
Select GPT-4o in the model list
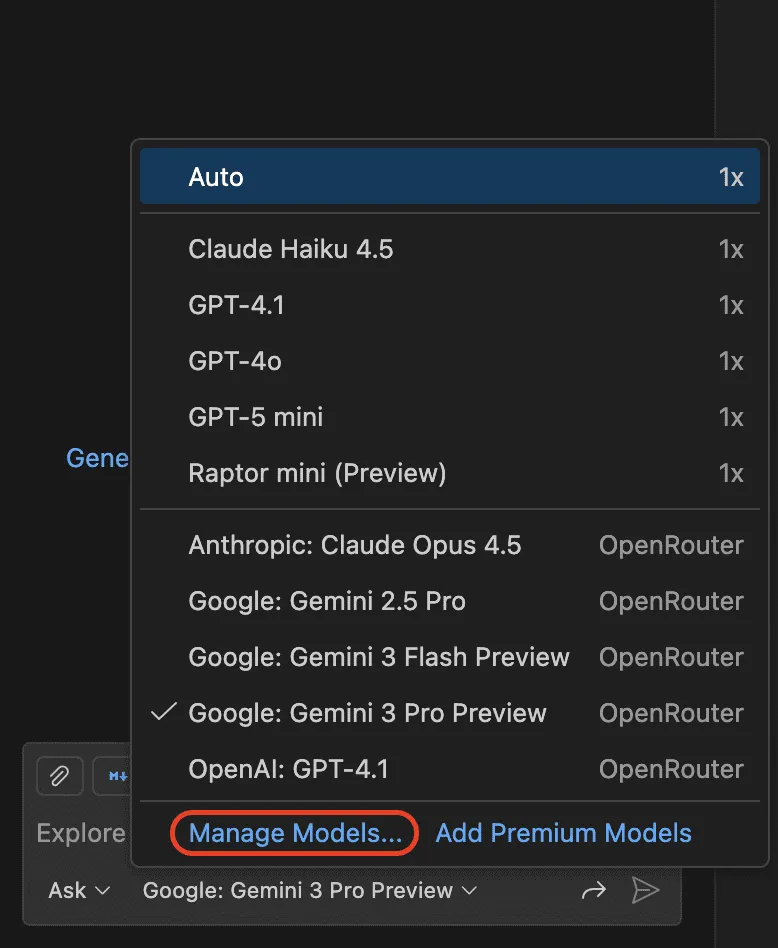pyautogui.click(x=449, y=361)
